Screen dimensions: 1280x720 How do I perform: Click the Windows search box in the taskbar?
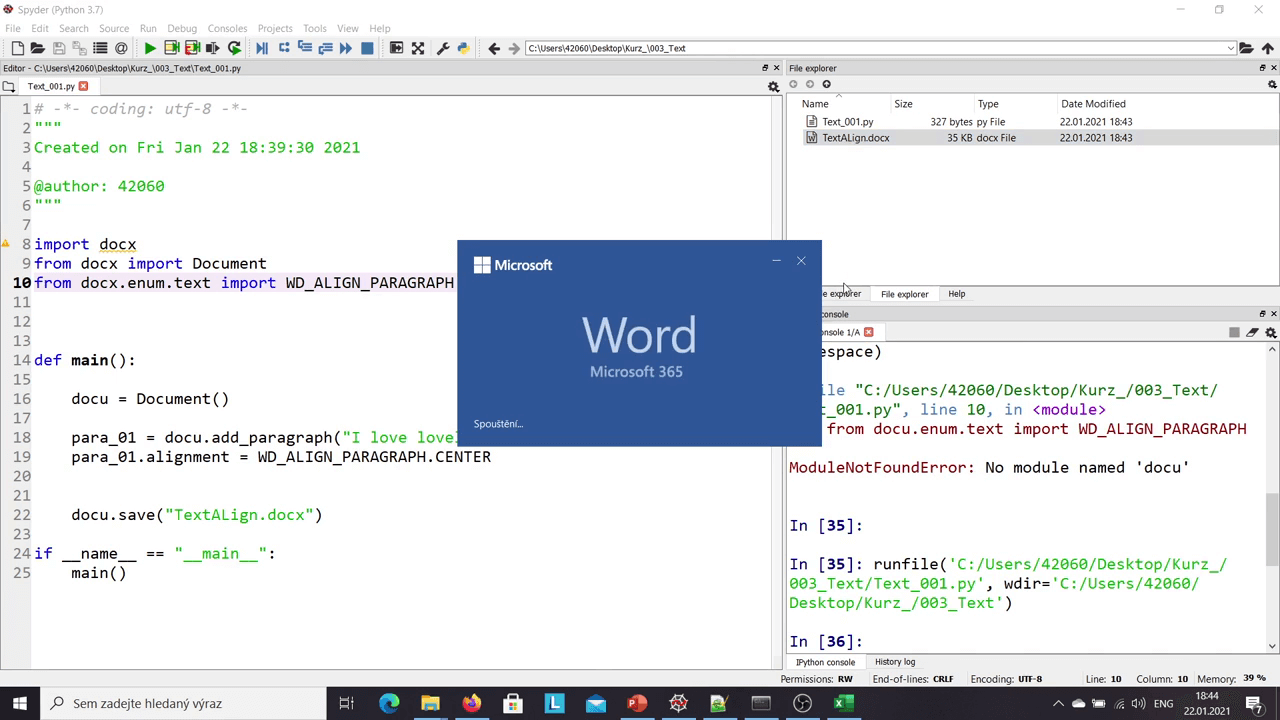pos(181,703)
